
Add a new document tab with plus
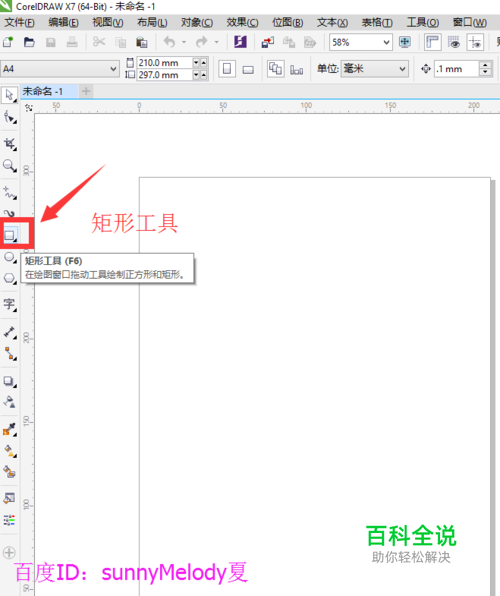(86, 91)
